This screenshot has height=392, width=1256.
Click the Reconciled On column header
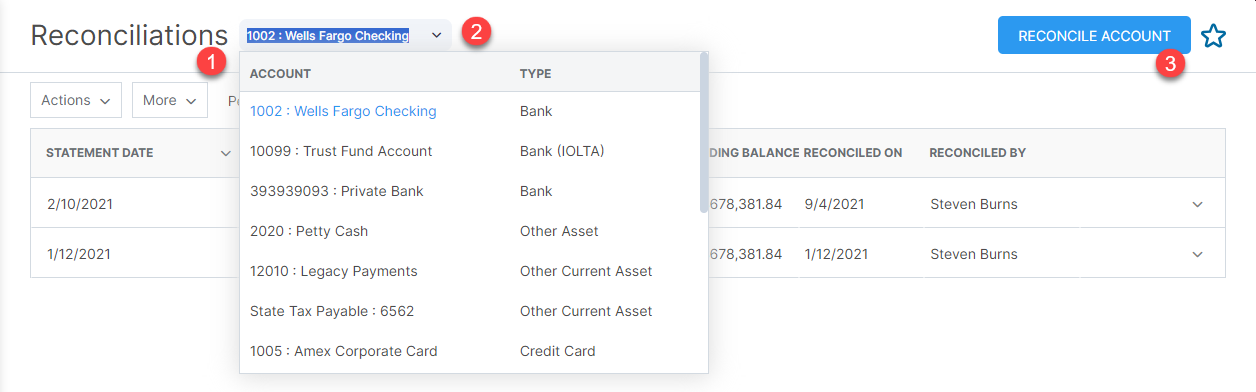(x=853, y=153)
